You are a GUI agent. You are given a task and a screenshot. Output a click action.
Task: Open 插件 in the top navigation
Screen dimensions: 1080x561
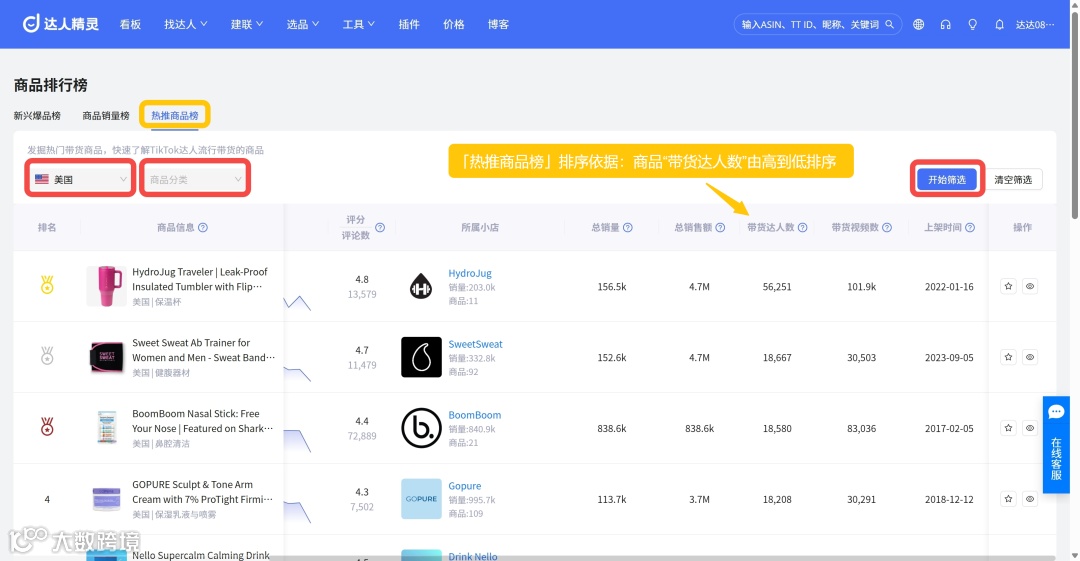(x=409, y=24)
